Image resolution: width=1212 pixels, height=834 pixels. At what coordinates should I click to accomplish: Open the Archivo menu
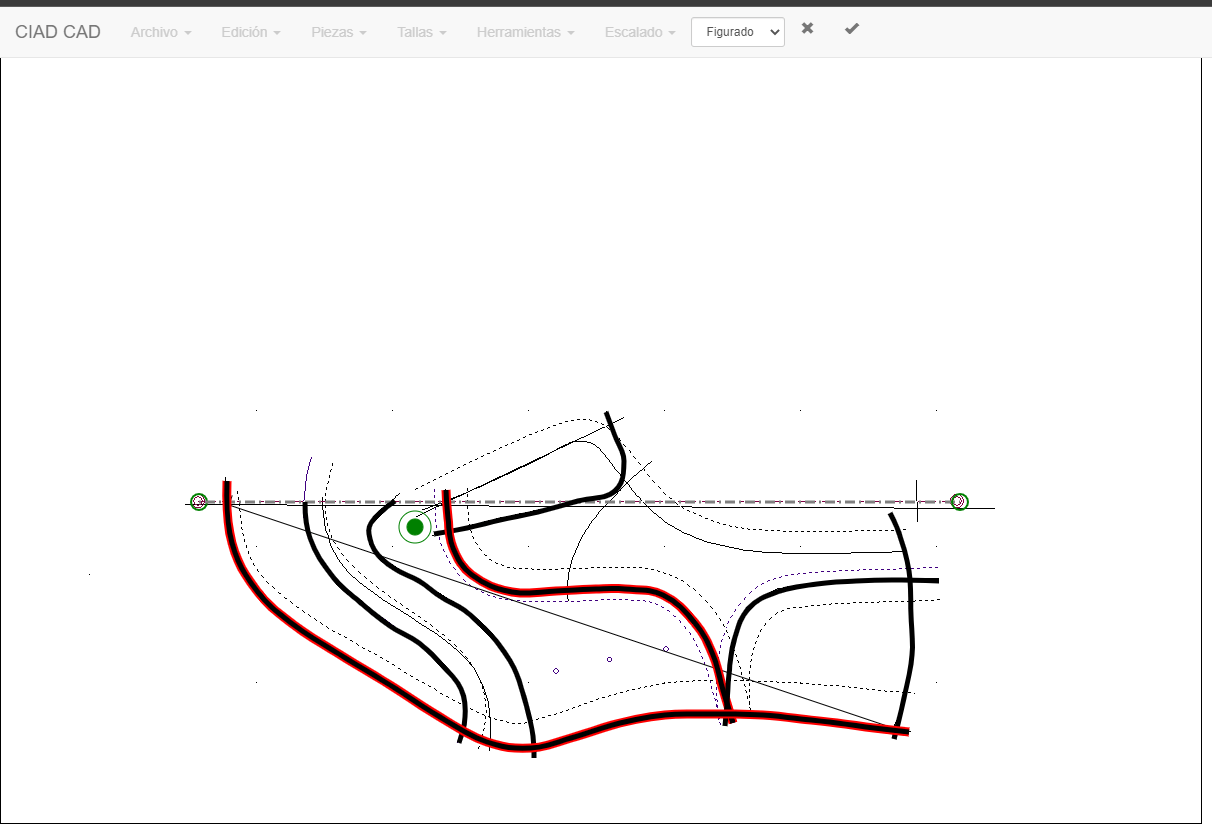(x=160, y=32)
